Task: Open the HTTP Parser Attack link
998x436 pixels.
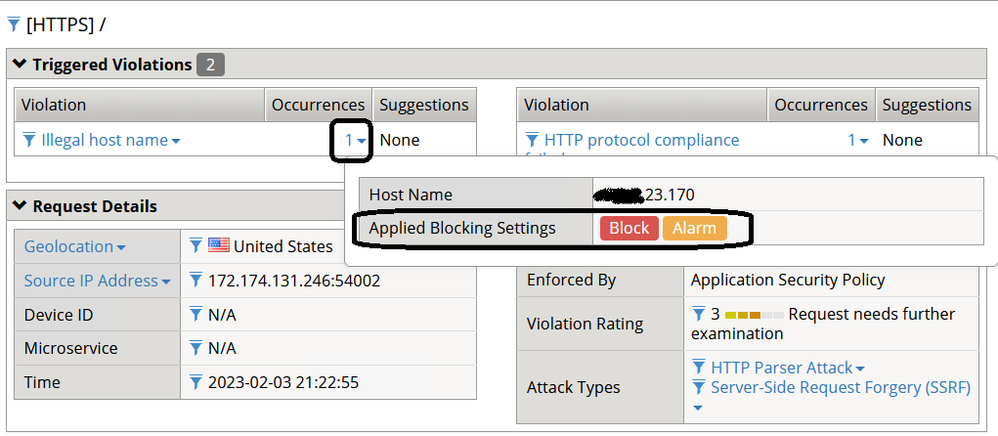Action: pos(781,368)
